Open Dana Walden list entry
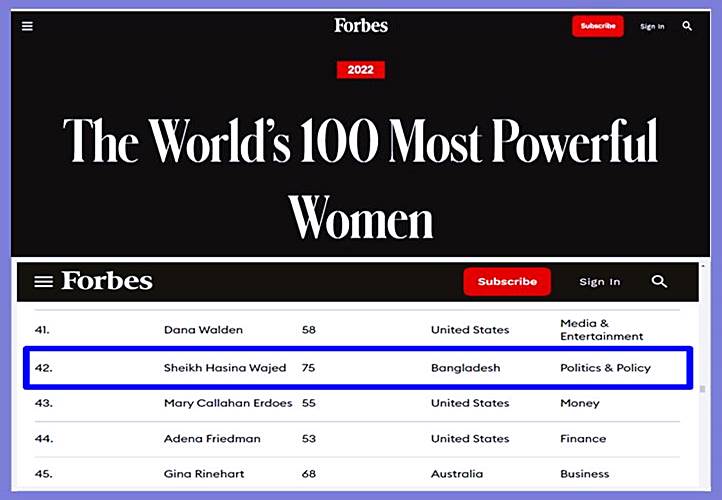 203,330
